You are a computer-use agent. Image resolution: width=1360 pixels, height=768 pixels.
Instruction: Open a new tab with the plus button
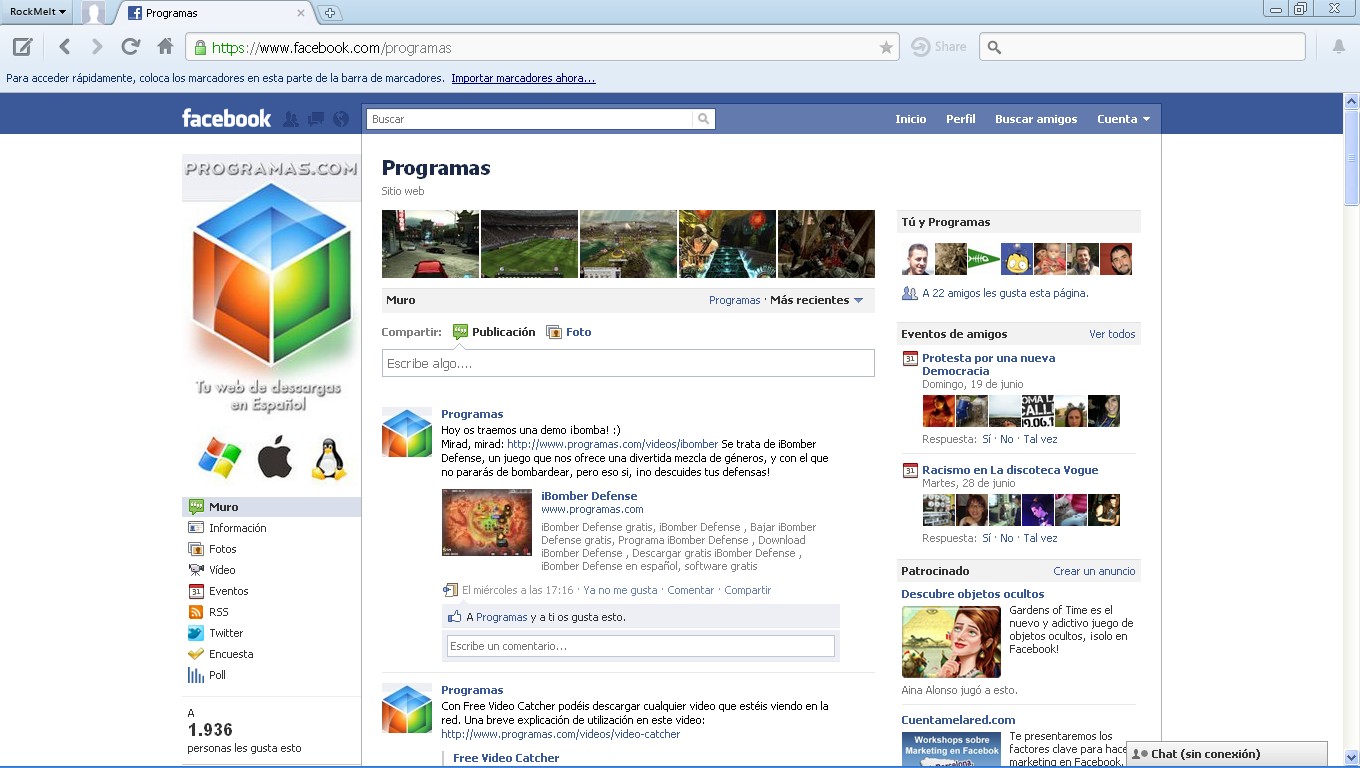[x=329, y=13]
